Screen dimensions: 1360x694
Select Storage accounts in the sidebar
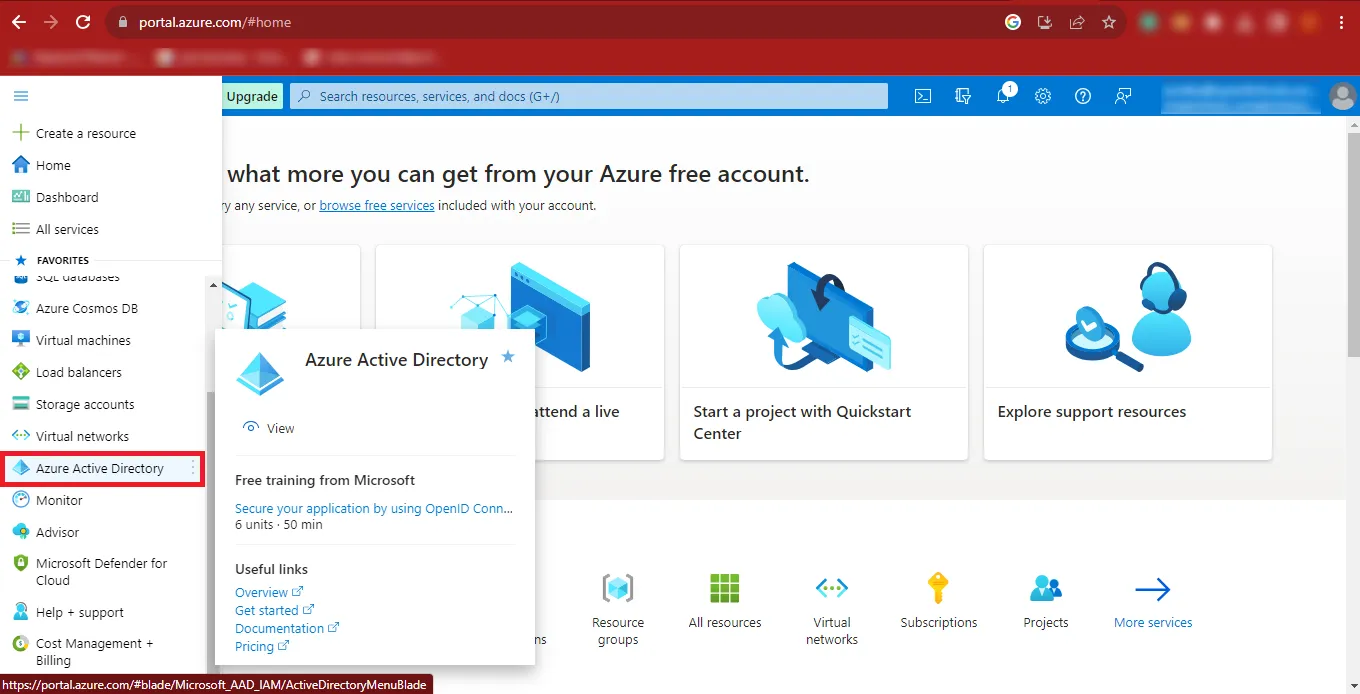point(85,404)
